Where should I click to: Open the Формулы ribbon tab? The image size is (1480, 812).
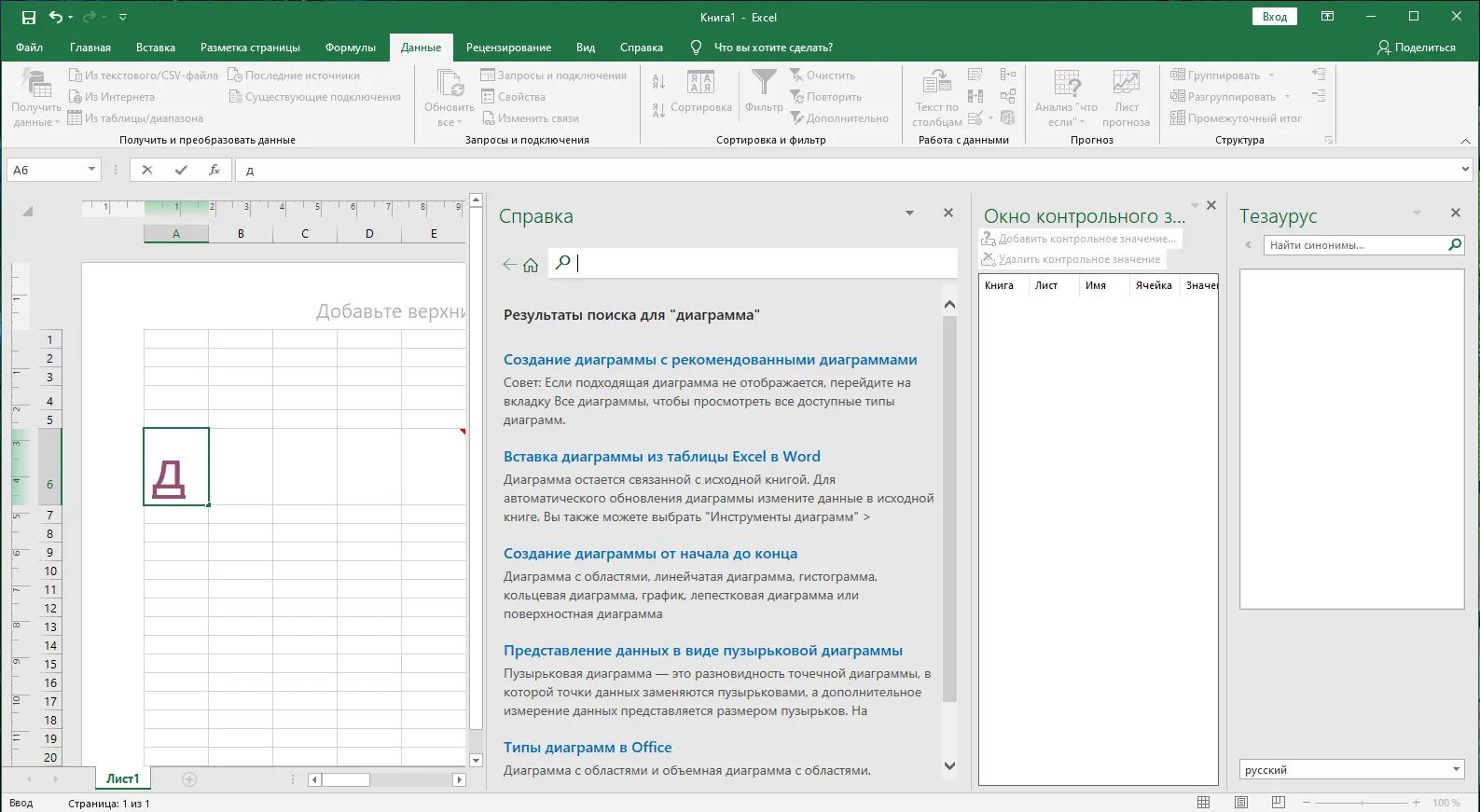pyautogui.click(x=350, y=48)
